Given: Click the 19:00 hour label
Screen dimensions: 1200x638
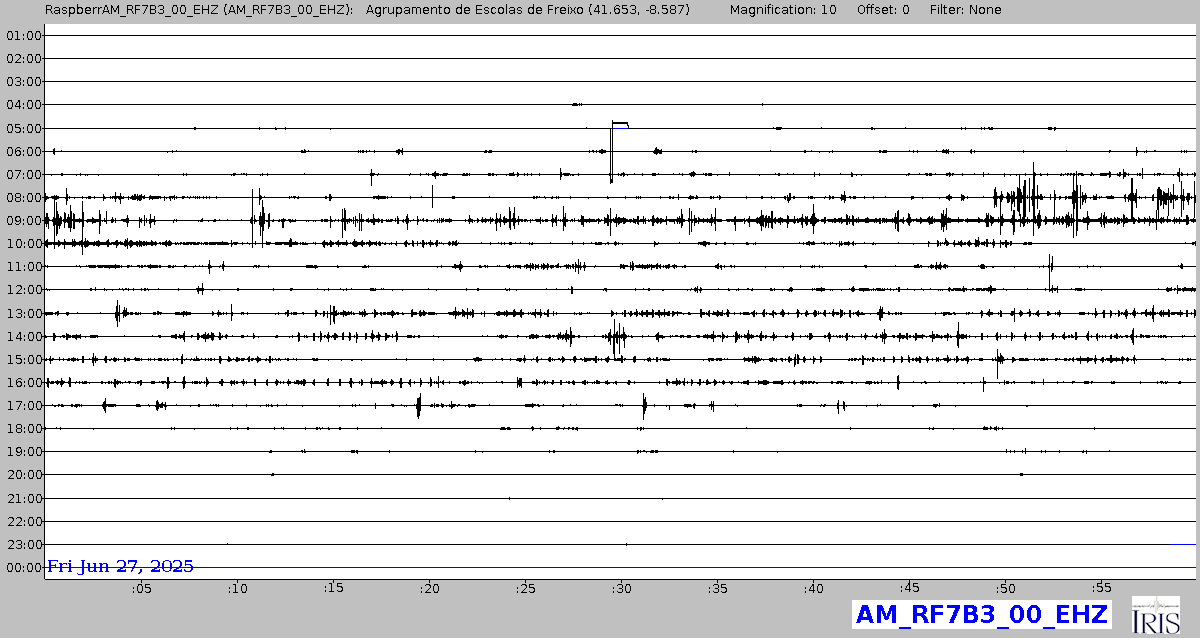Looking at the screenshot, I should (23, 452).
